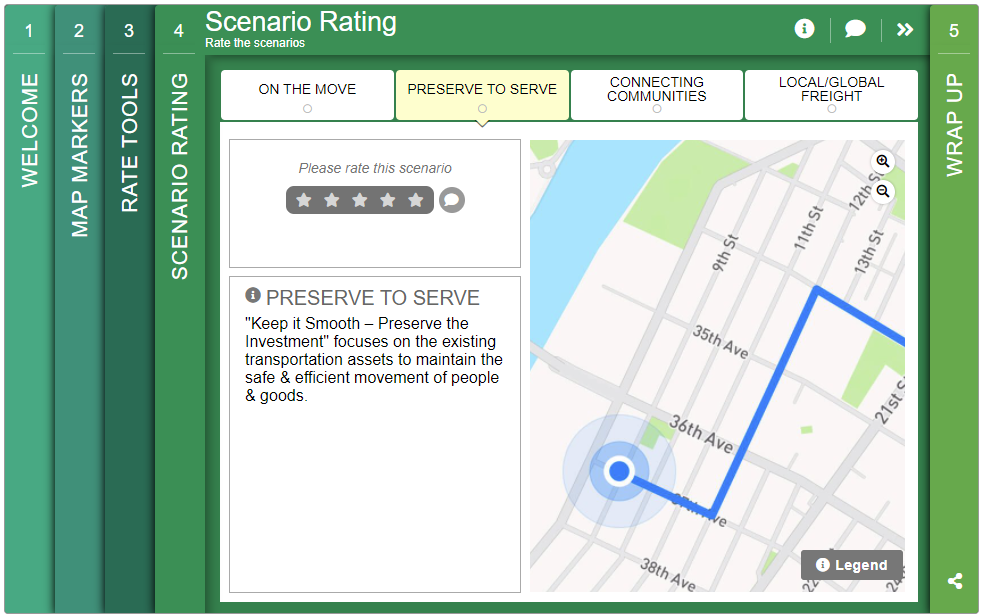
Task: Expand the Legend panel on the map
Action: (x=851, y=565)
